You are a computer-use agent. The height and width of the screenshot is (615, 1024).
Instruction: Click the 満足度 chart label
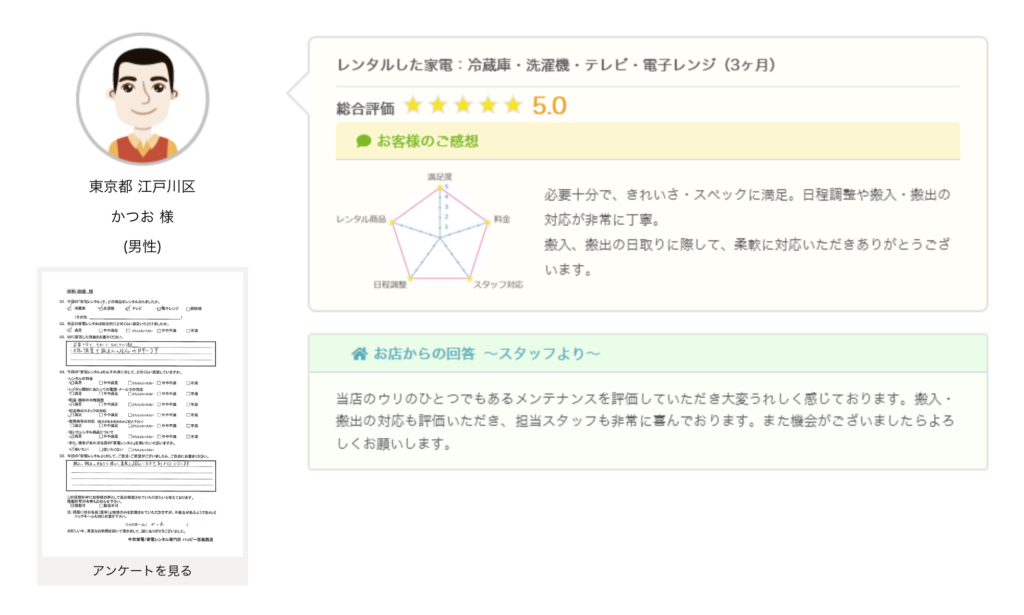tap(442, 177)
